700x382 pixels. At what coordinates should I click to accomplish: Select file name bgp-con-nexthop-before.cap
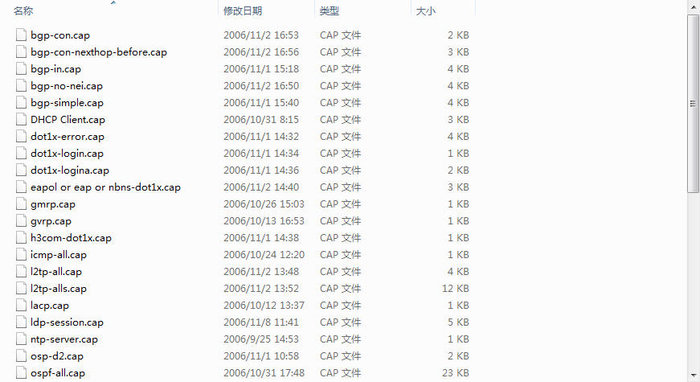[99, 52]
